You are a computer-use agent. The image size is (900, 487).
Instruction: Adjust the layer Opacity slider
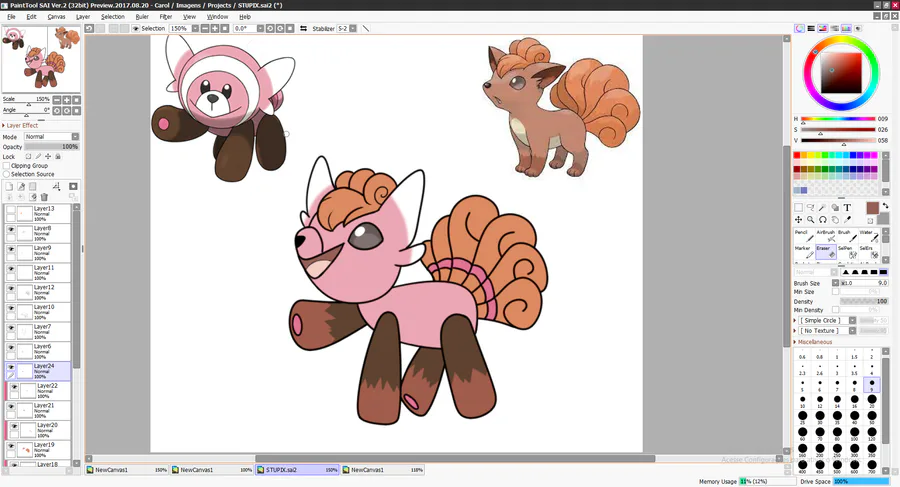point(52,147)
